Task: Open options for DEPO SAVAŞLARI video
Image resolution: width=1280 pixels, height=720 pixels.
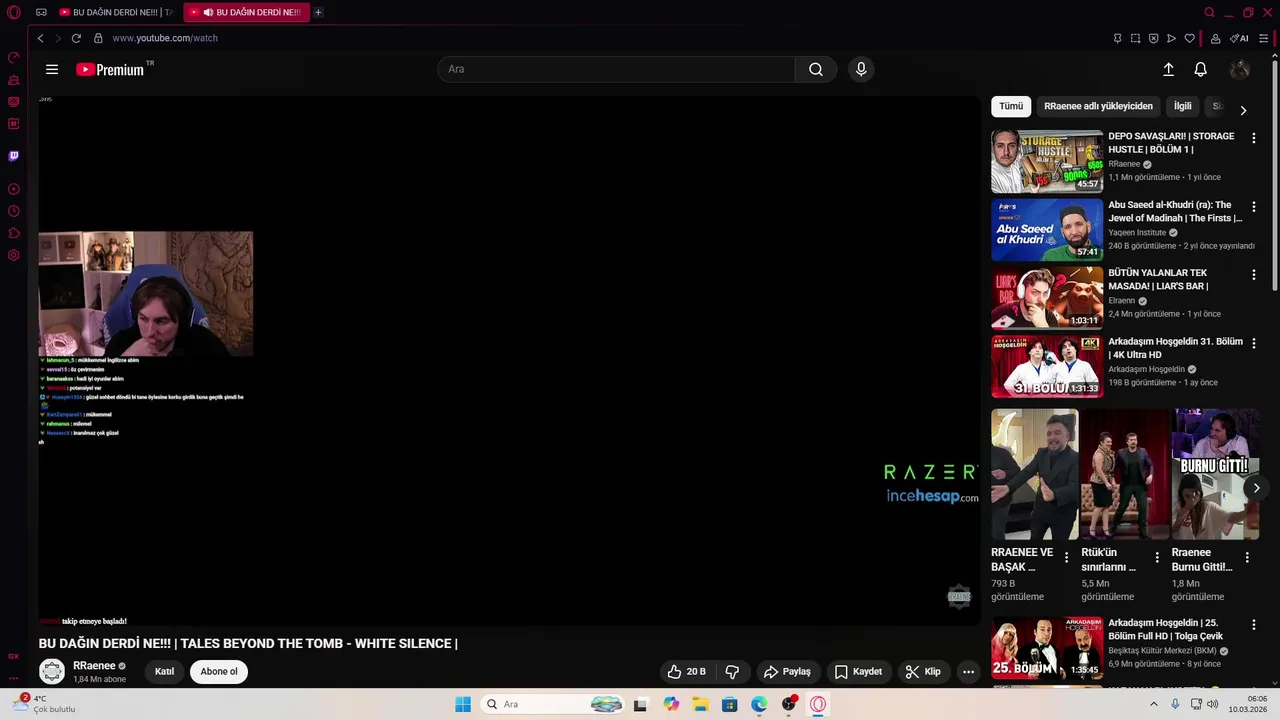Action: [x=1253, y=138]
